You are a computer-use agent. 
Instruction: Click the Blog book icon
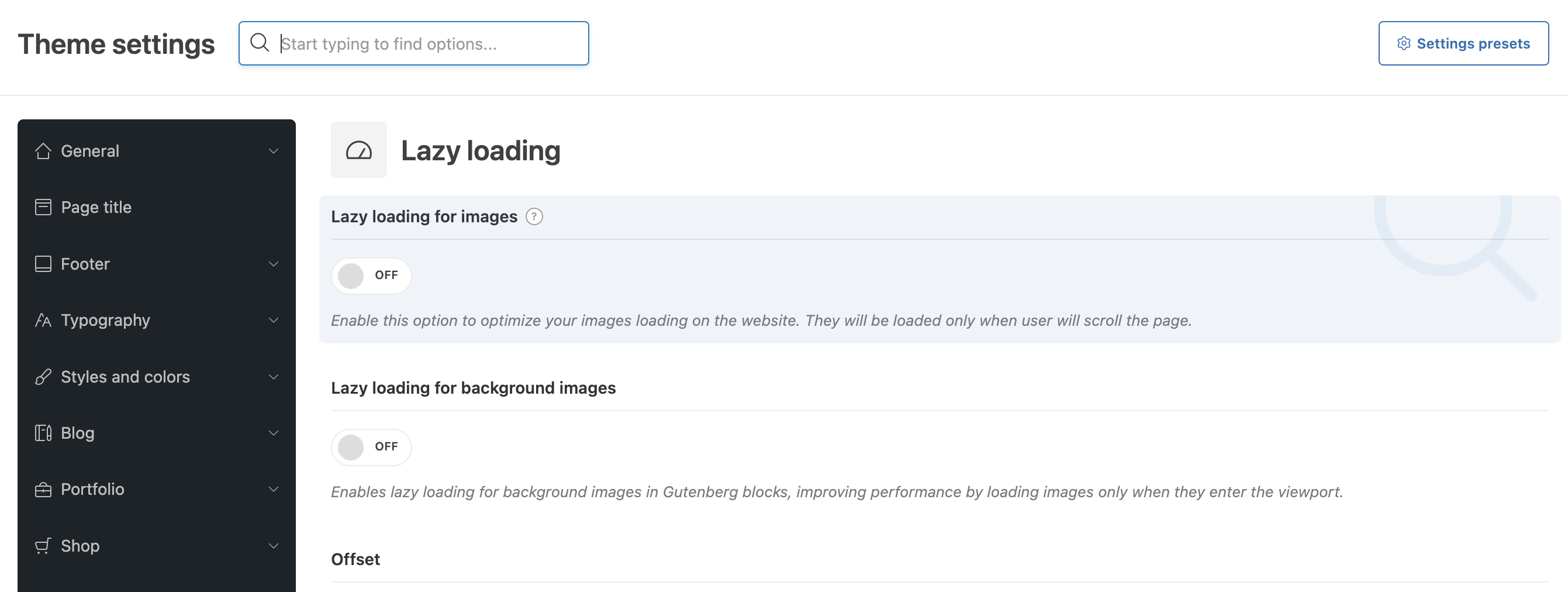(x=43, y=433)
